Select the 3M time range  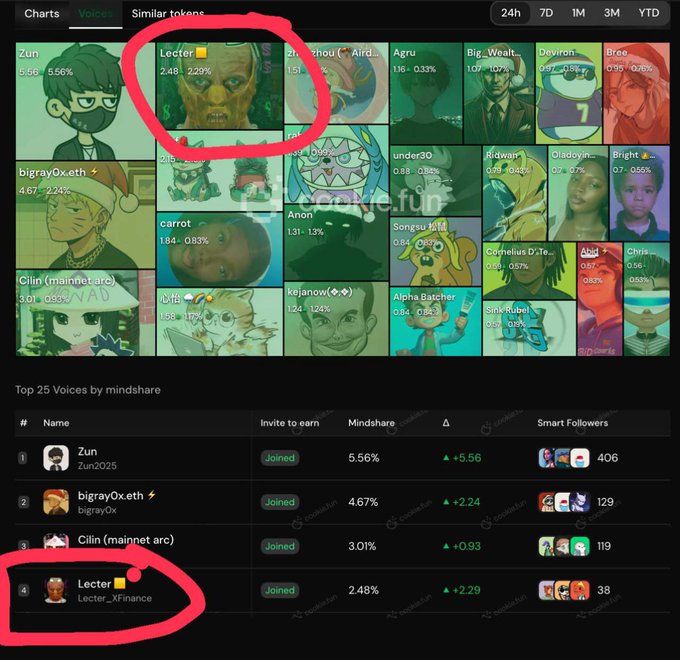(x=611, y=13)
